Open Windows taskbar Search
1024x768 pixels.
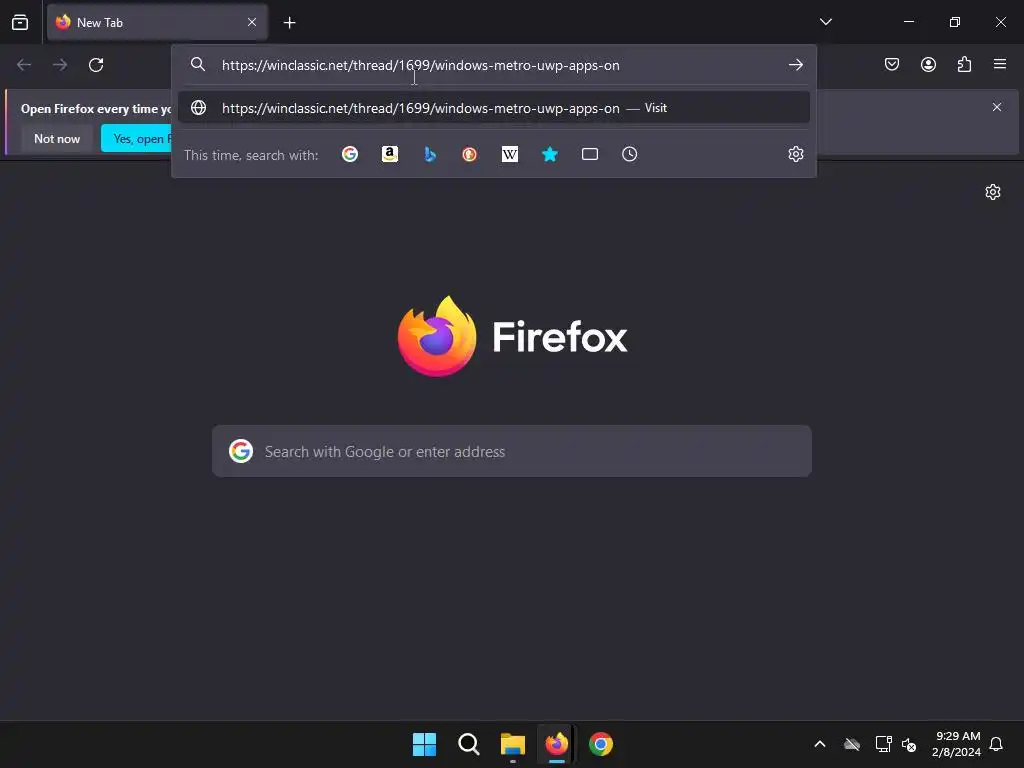(x=469, y=744)
